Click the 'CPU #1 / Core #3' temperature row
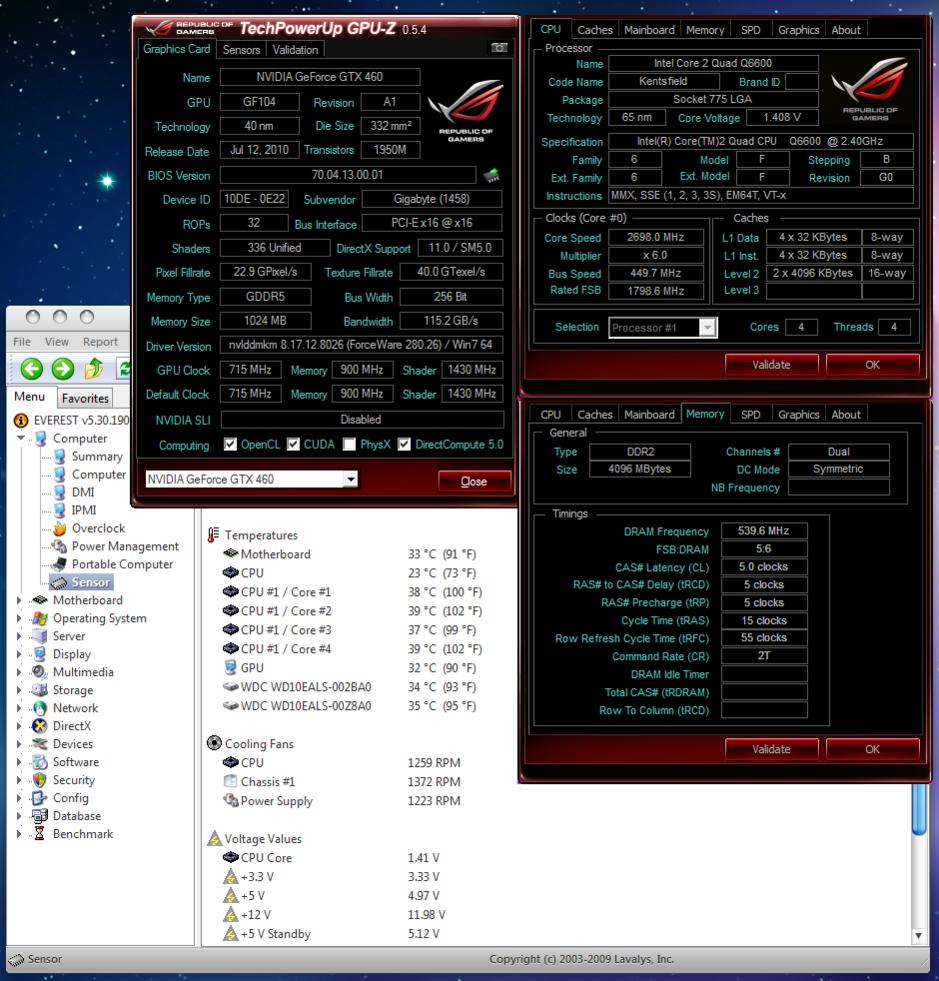 [352, 630]
